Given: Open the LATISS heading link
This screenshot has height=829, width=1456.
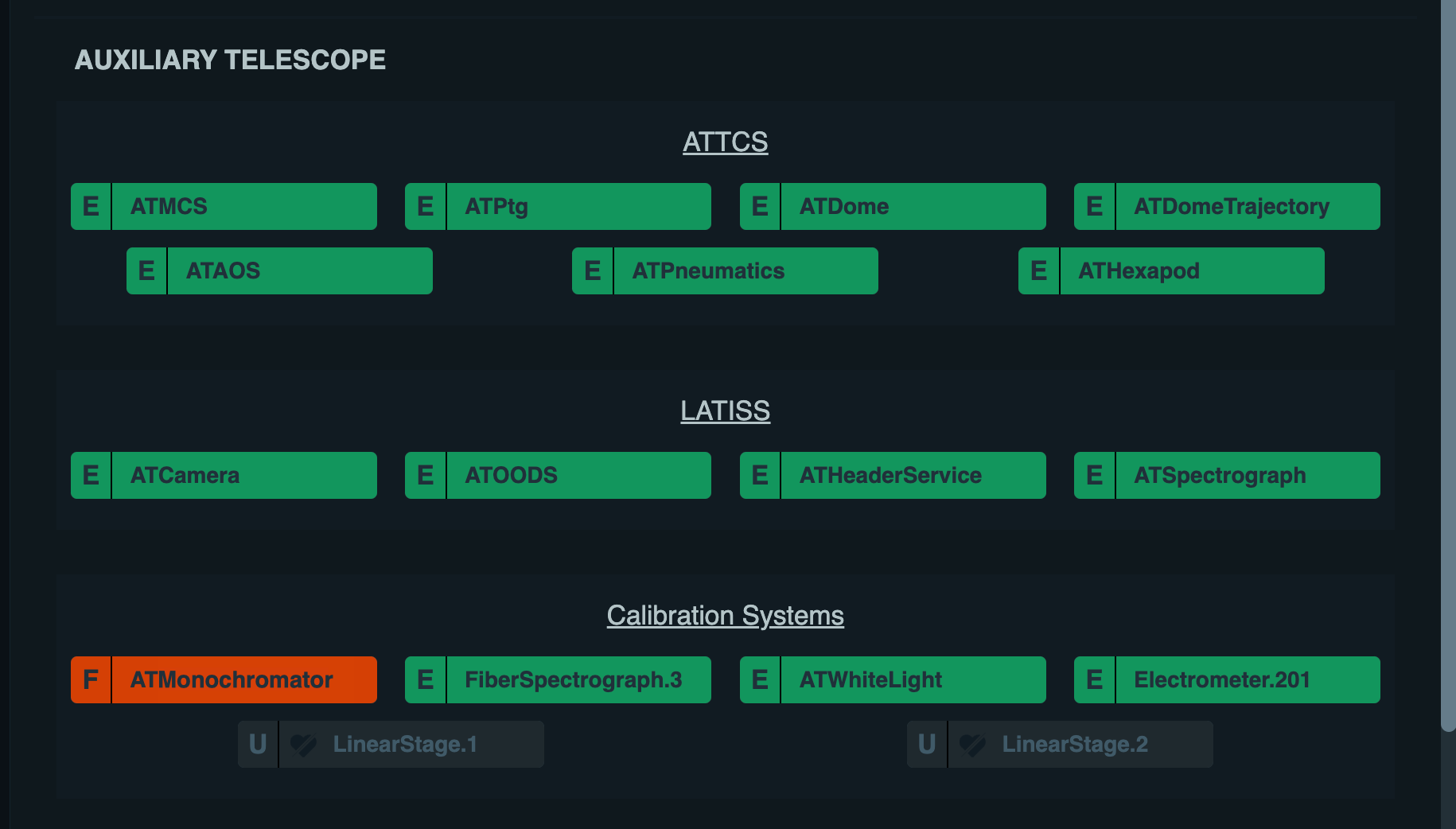Looking at the screenshot, I should (725, 411).
